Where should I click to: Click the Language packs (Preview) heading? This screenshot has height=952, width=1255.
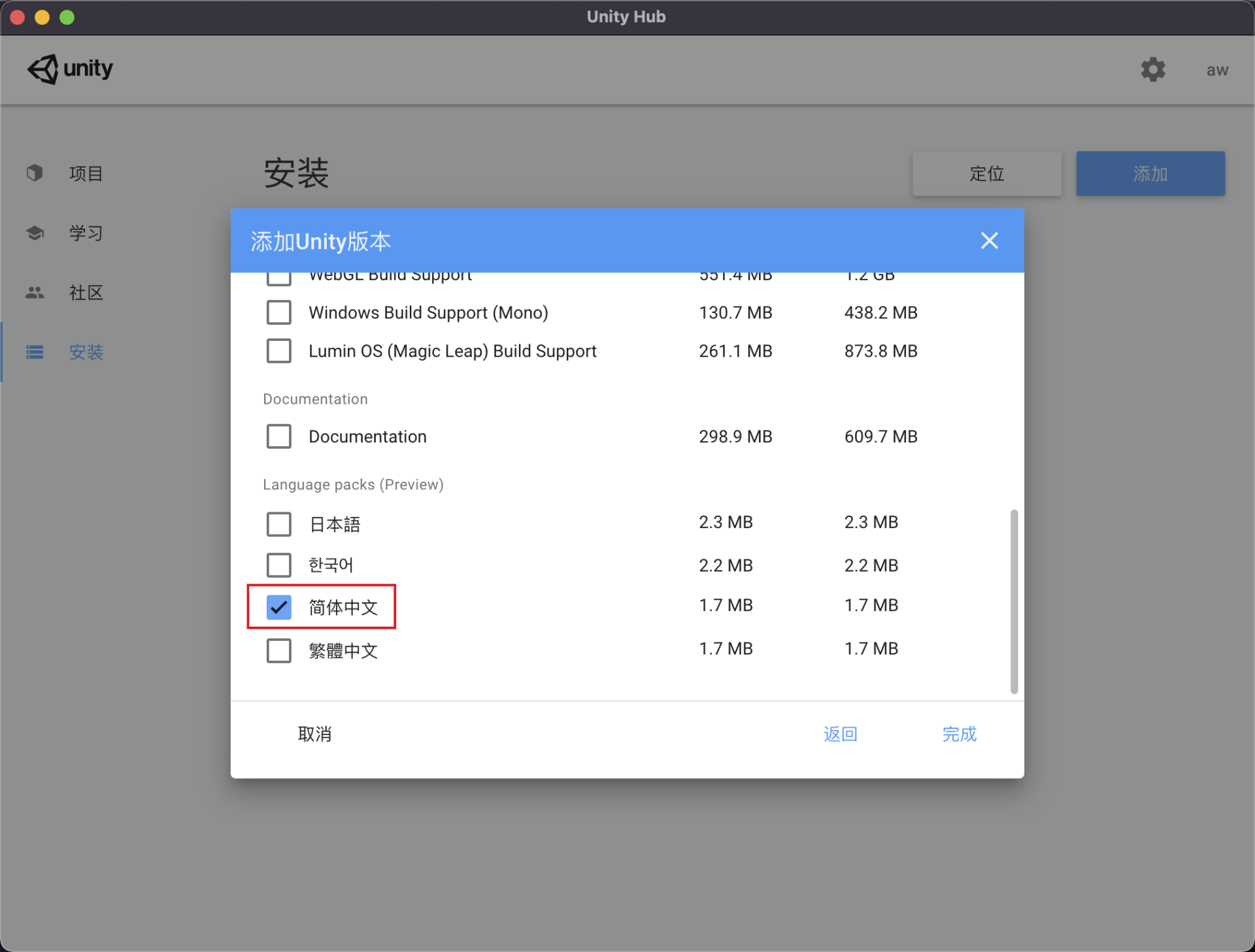(x=353, y=485)
